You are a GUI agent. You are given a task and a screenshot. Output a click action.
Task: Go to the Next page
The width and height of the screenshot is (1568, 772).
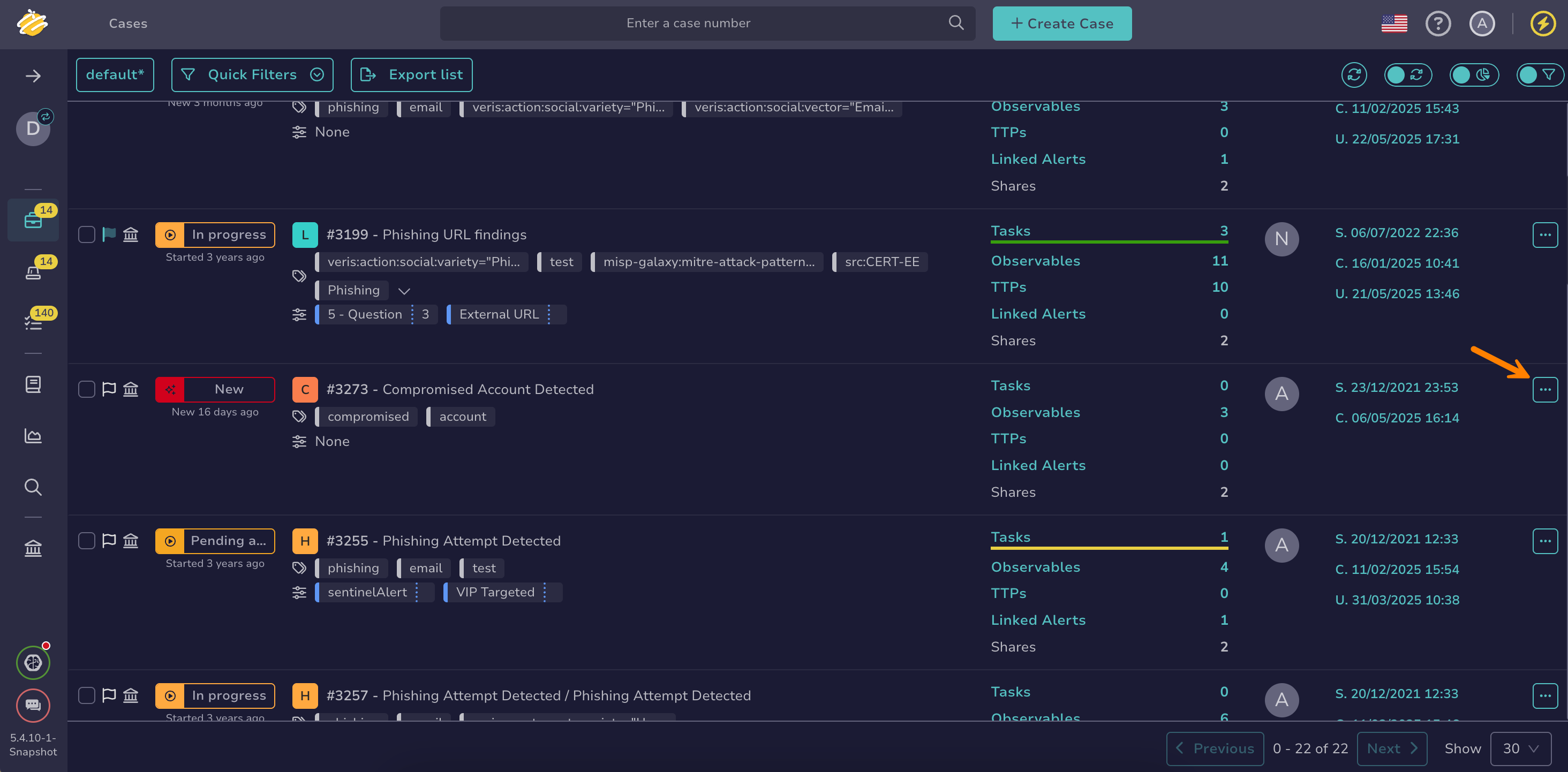pyautogui.click(x=1391, y=749)
